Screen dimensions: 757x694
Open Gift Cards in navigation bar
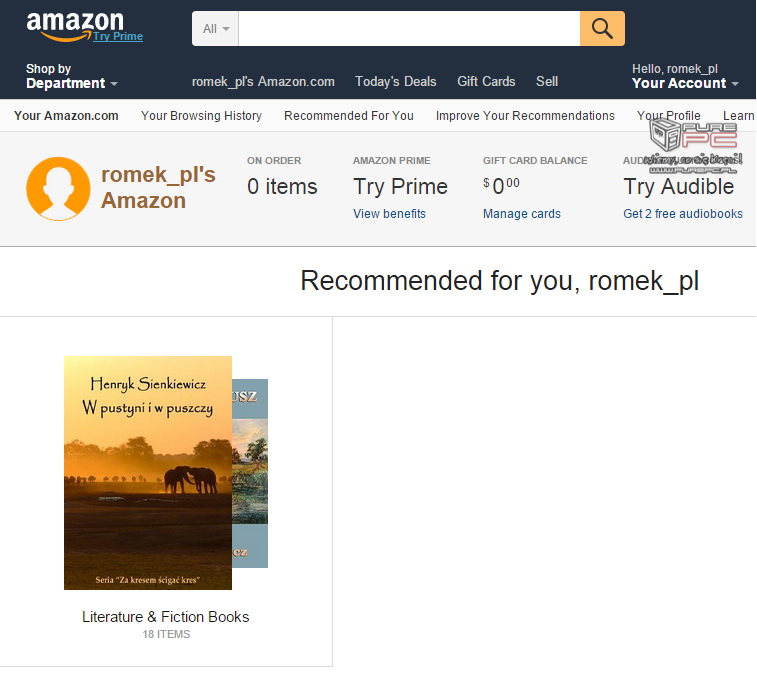(x=486, y=82)
